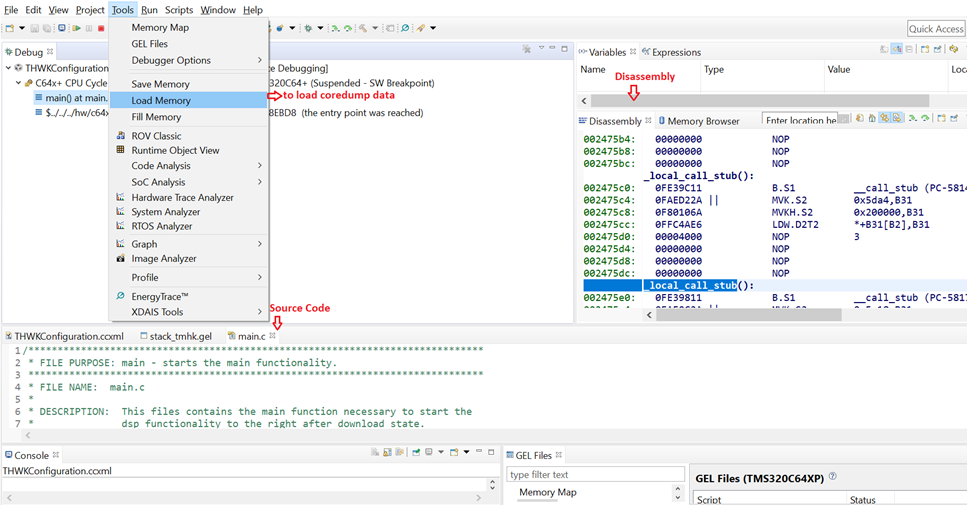This screenshot has height=505, width=967.
Task: Click the monitor icon next to Save All
Action: [62, 28]
